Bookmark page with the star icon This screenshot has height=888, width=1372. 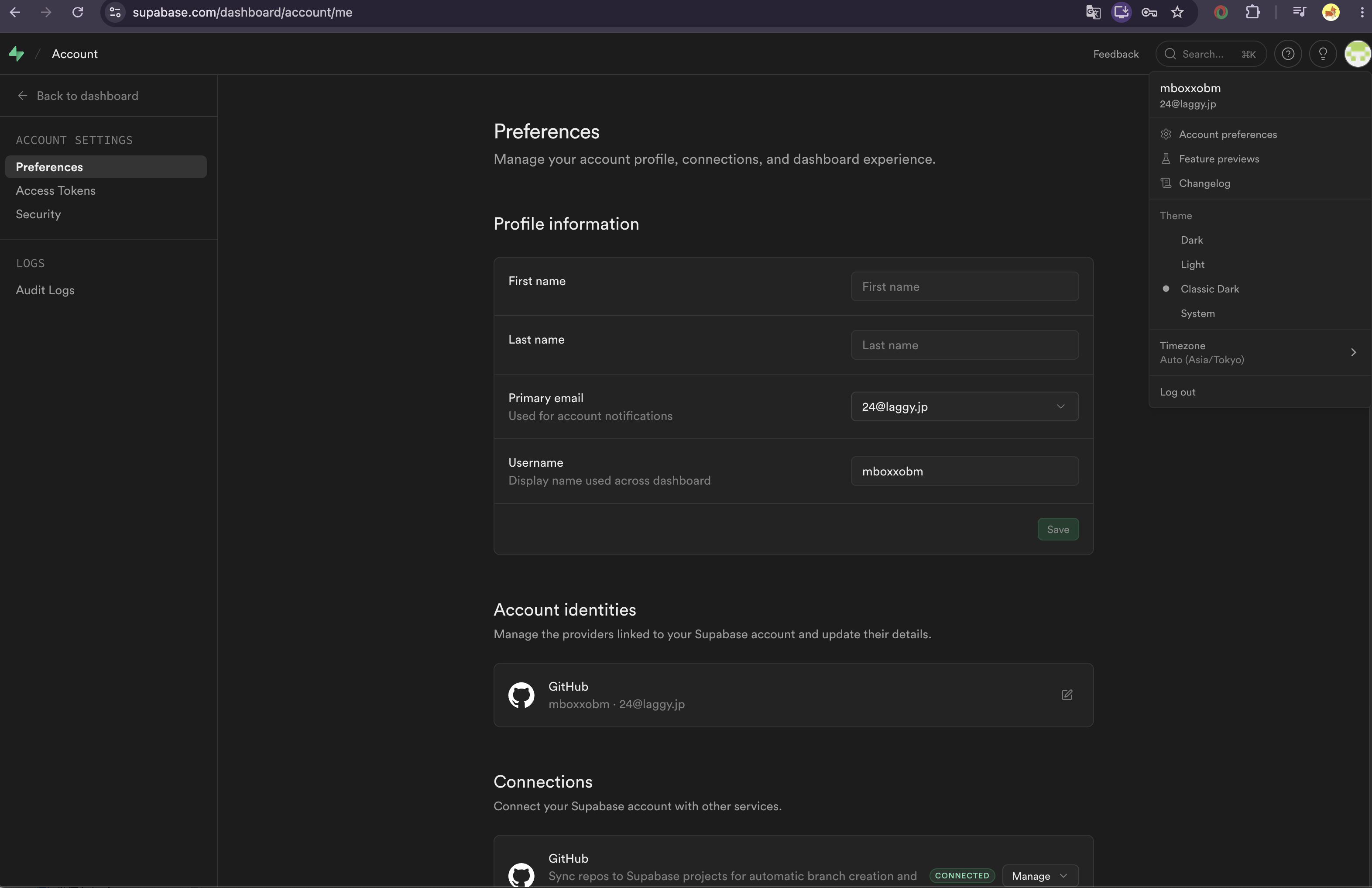tap(1177, 12)
